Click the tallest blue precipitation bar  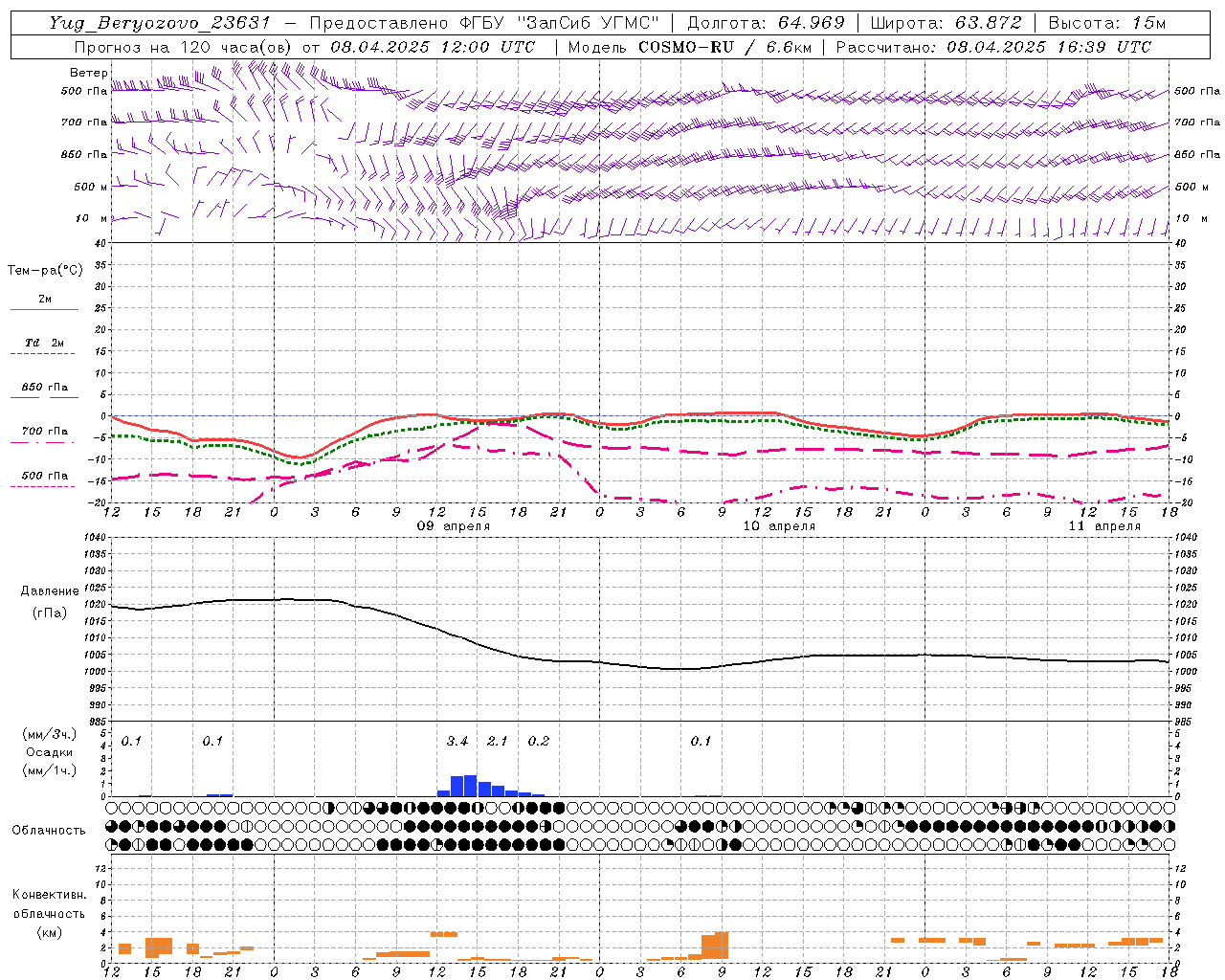click(x=470, y=786)
